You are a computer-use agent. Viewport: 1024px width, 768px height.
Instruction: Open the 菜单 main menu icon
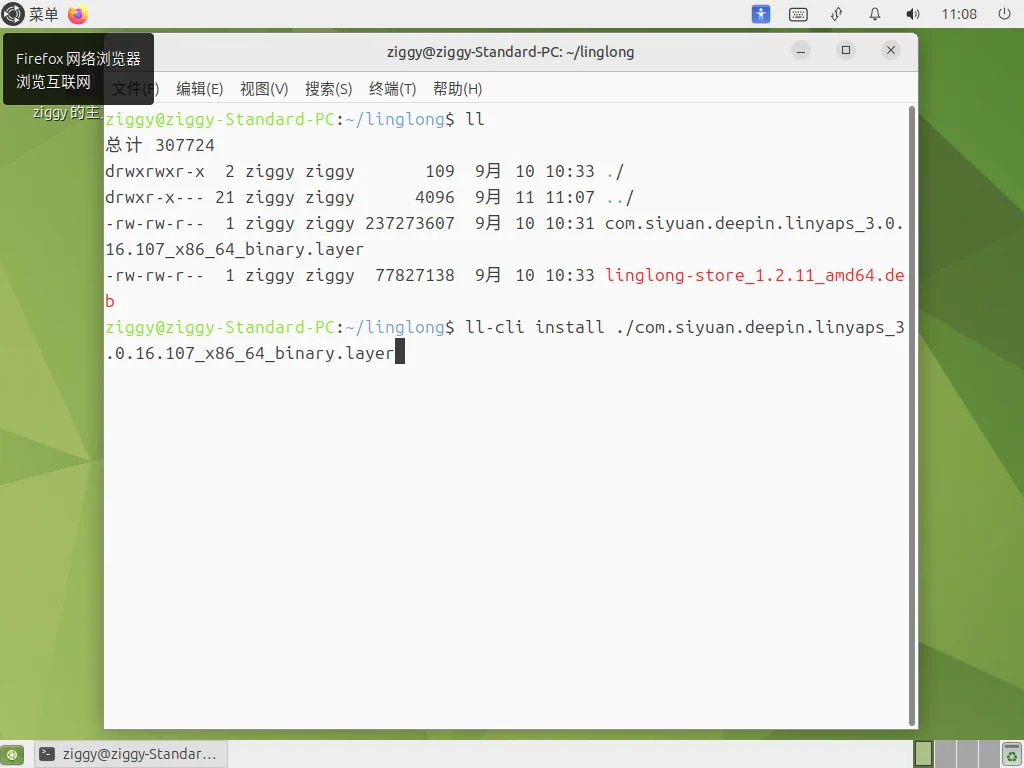point(12,14)
